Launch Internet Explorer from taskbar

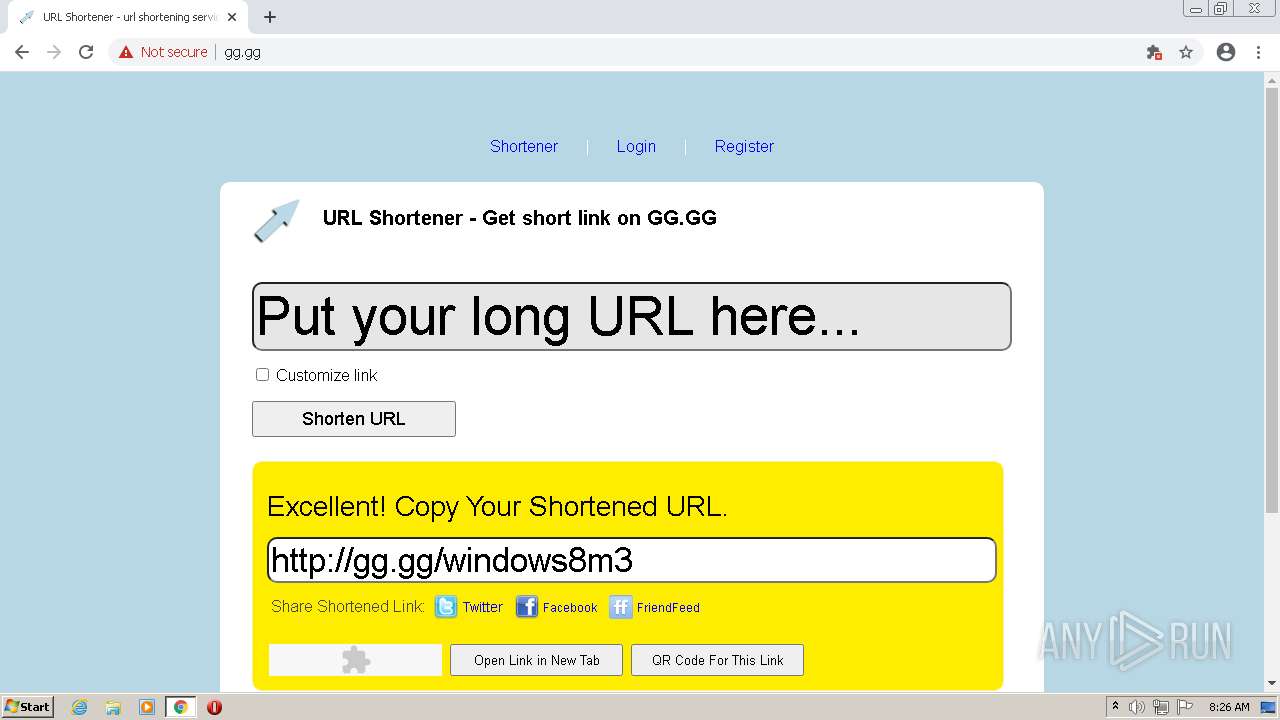(x=79, y=707)
